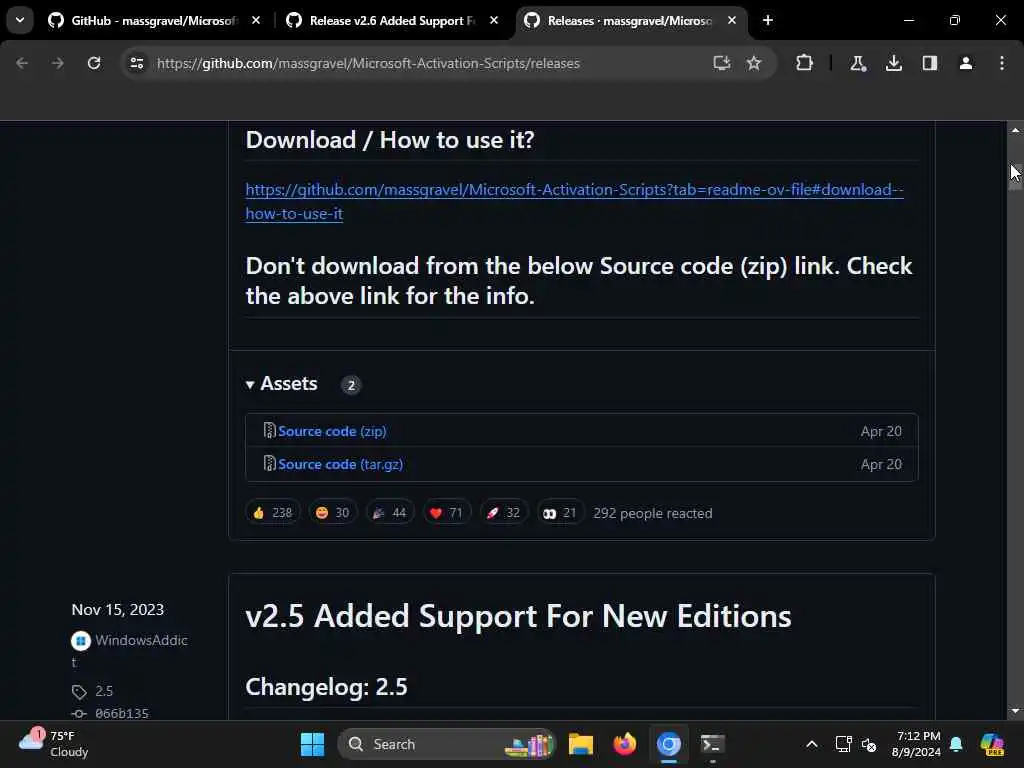Toggle the eyes reaction 21
The image size is (1024, 768).
click(560, 513)
